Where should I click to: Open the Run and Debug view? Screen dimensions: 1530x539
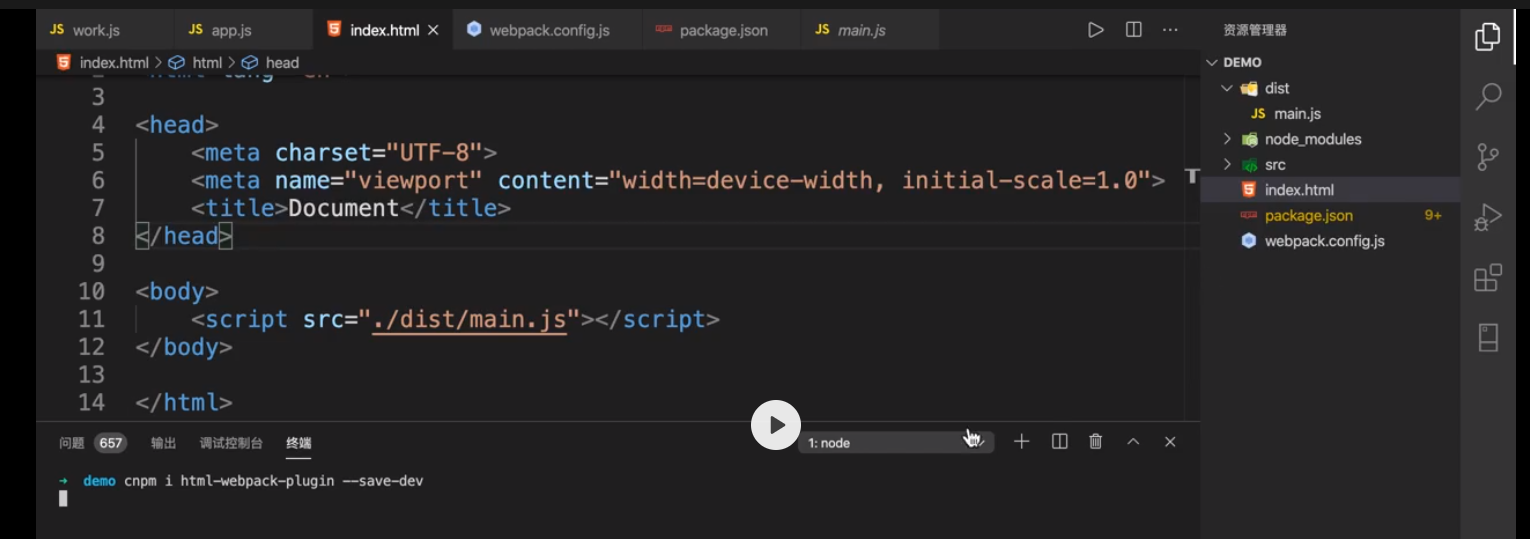(x=1488, y=217)
